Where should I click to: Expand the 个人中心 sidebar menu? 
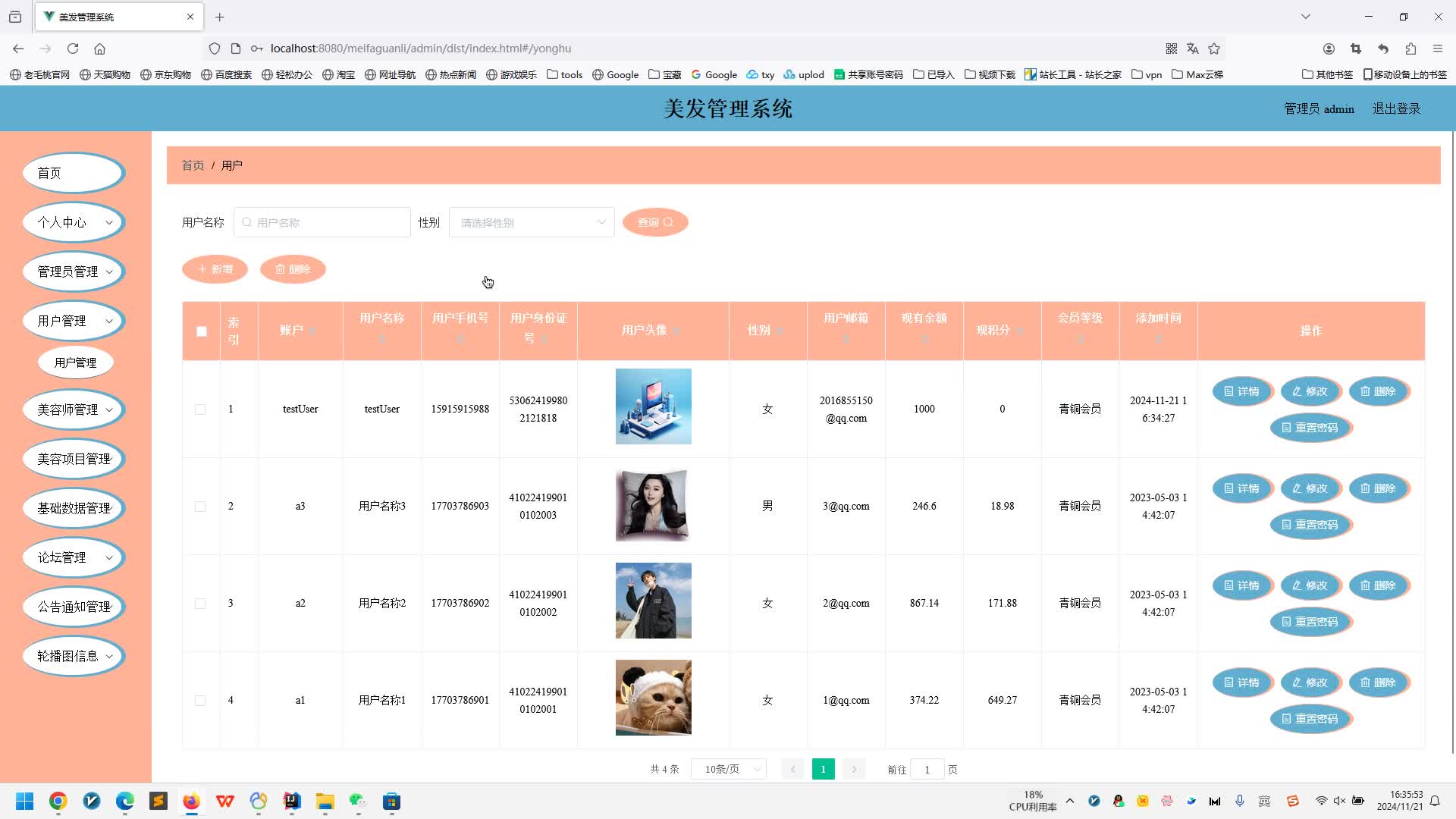tap(74, 222)
